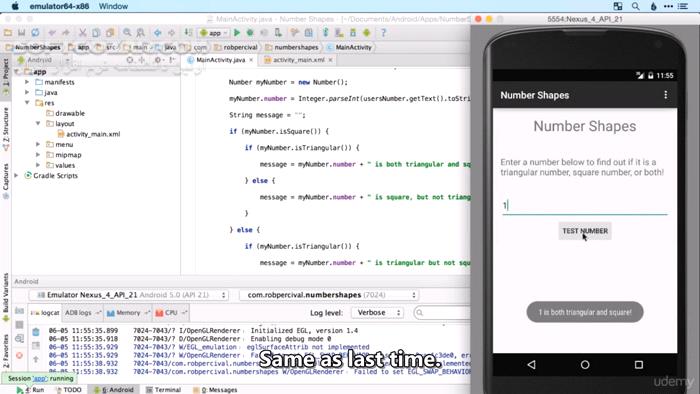The height and width of the screenshot is (394, 700).
Task: Tap the recent apps square in emulator
Action: coord(639,365)
